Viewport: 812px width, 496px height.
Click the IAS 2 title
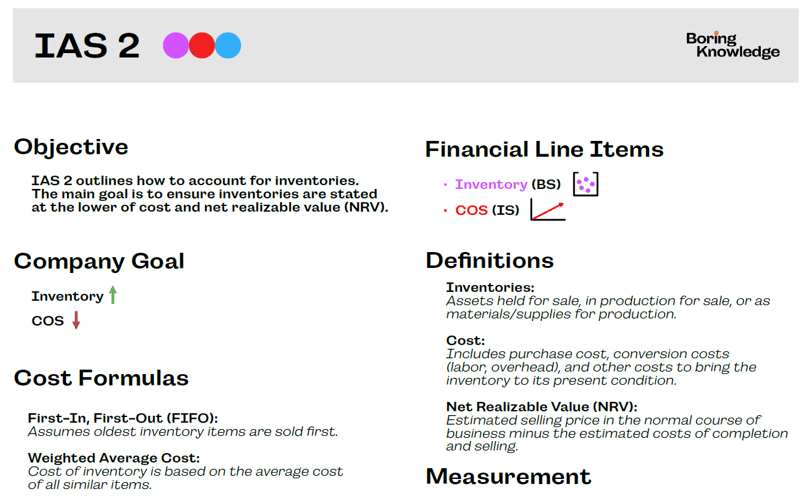[x=87, y=46]
